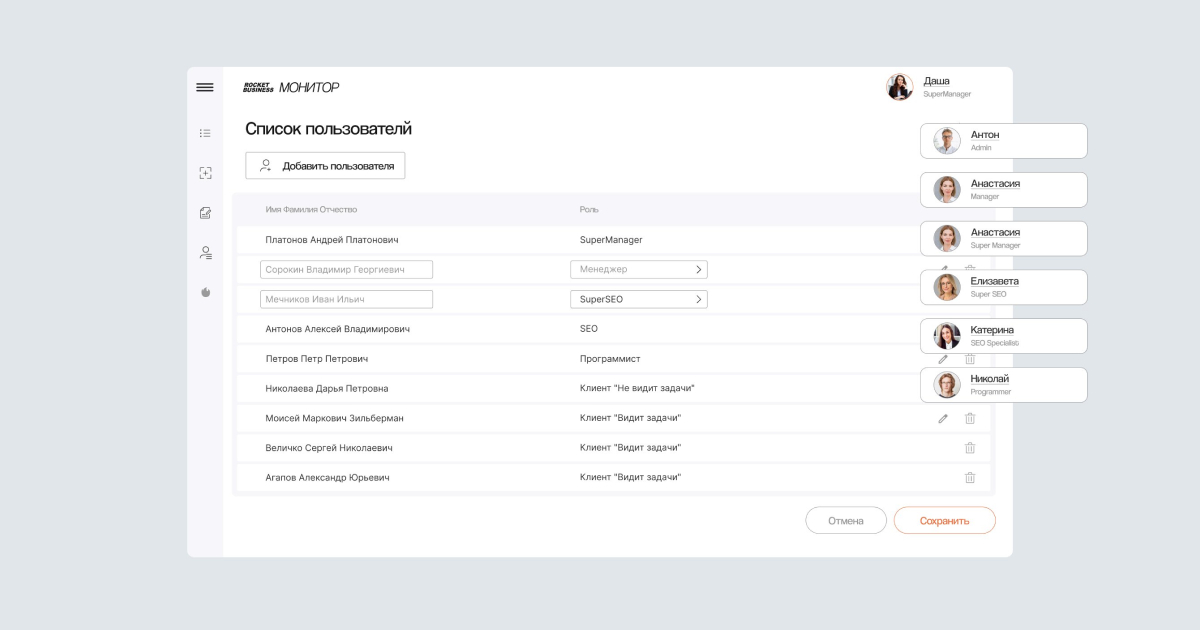Open the Менеджер role dropdown
Image resolution: width=1200 pixels, height=630 pixels.
coord(639,269)
